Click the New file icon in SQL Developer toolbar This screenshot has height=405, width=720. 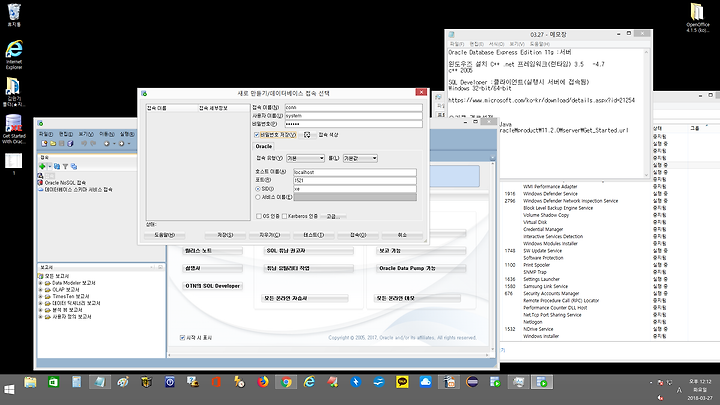[44, 144]
